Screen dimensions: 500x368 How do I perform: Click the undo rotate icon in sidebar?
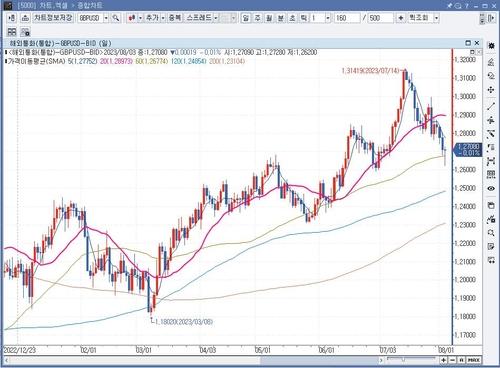[x=491, y=75]
